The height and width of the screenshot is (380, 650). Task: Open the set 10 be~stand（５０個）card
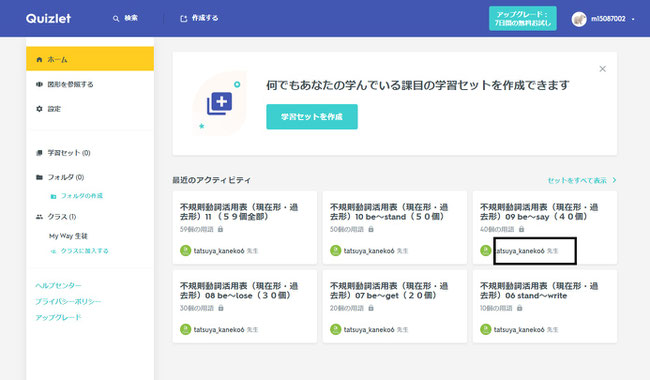(395, 228)
